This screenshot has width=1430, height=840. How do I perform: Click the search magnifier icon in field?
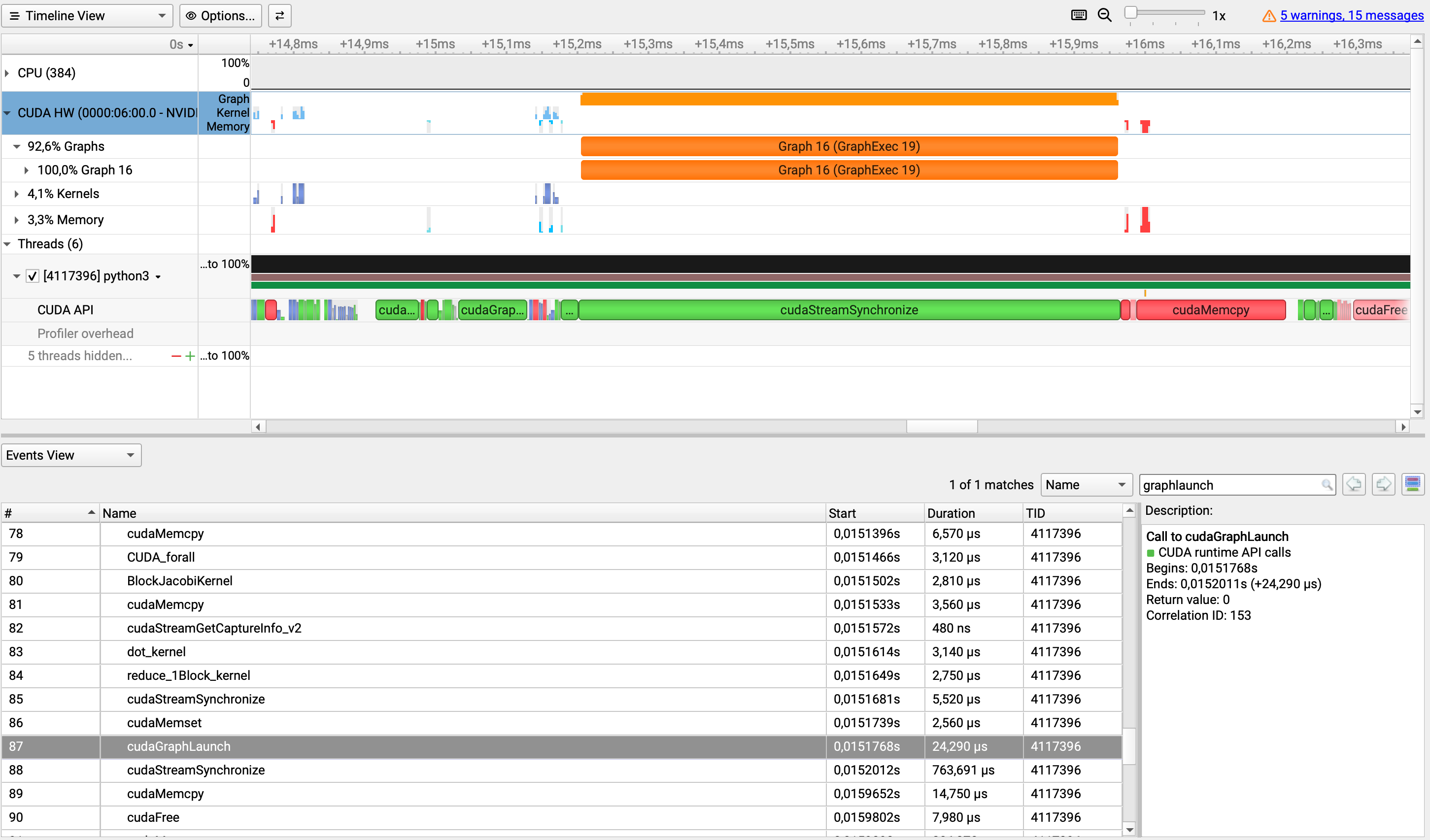click(1326, 485)
